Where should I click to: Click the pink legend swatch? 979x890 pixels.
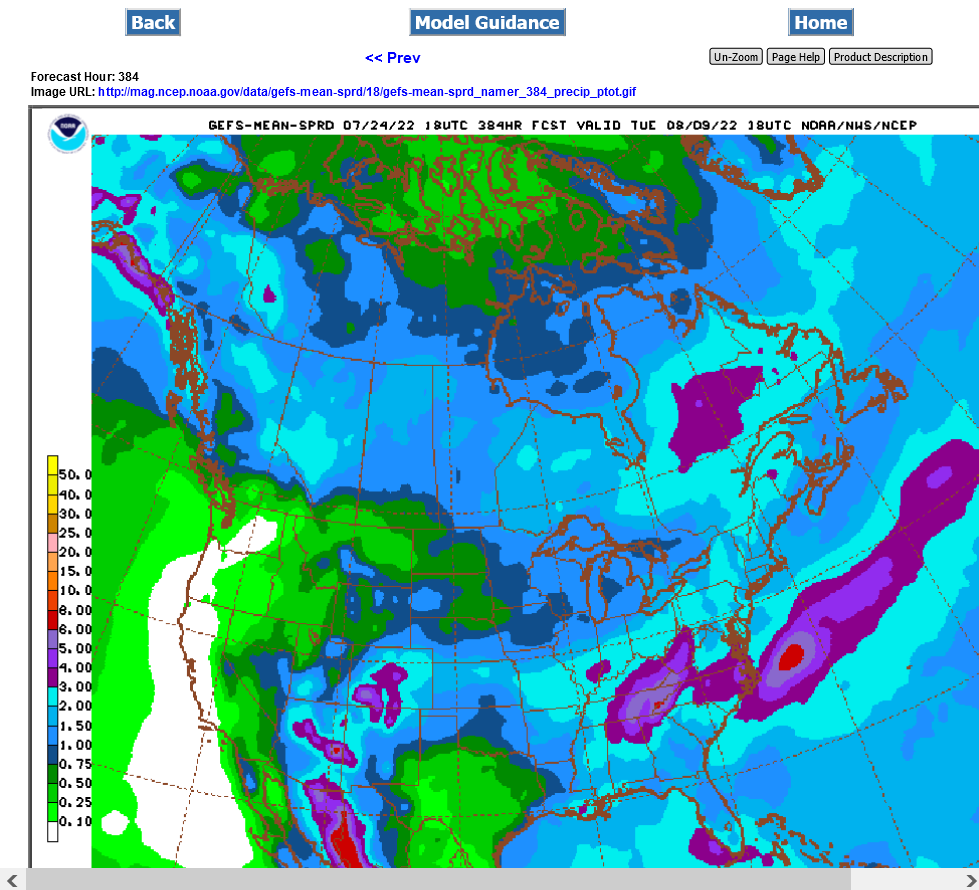pos(53,543)
